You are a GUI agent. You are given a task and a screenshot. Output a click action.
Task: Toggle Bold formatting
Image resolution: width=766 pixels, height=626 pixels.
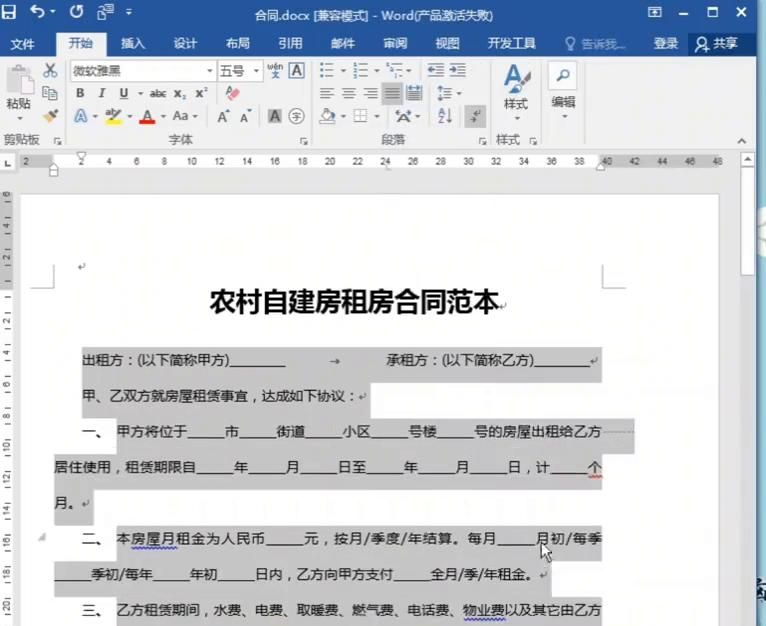(x=80, y=93)
